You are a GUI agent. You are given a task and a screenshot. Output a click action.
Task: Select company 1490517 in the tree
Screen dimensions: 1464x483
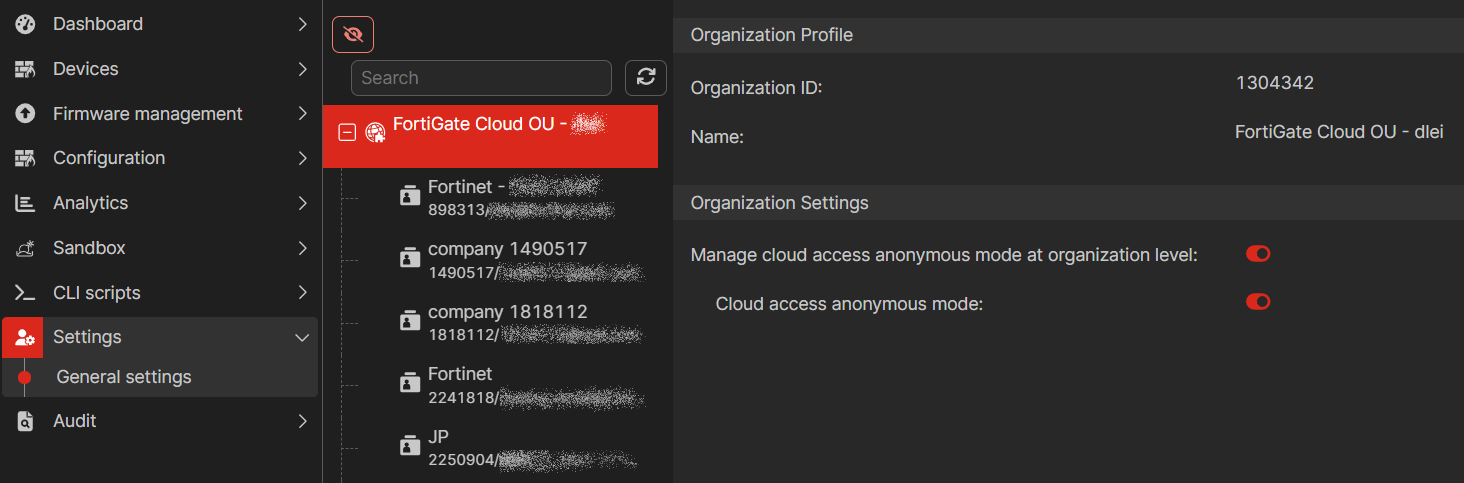[507, 249]
